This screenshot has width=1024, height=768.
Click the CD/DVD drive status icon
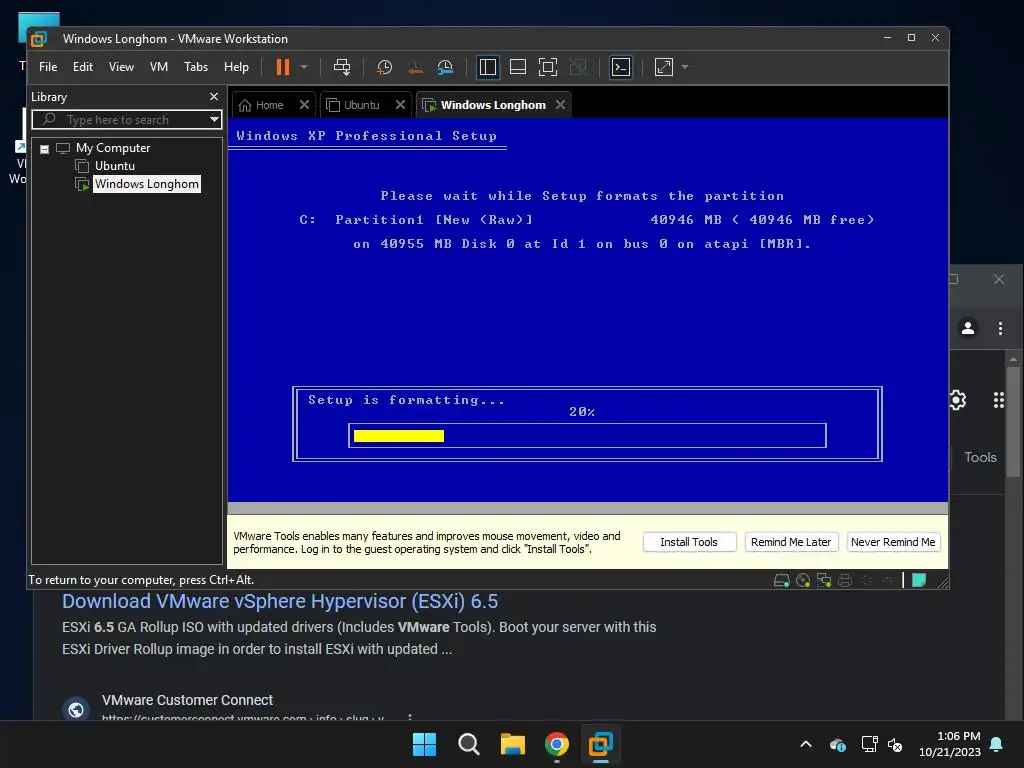coord(803,580)
